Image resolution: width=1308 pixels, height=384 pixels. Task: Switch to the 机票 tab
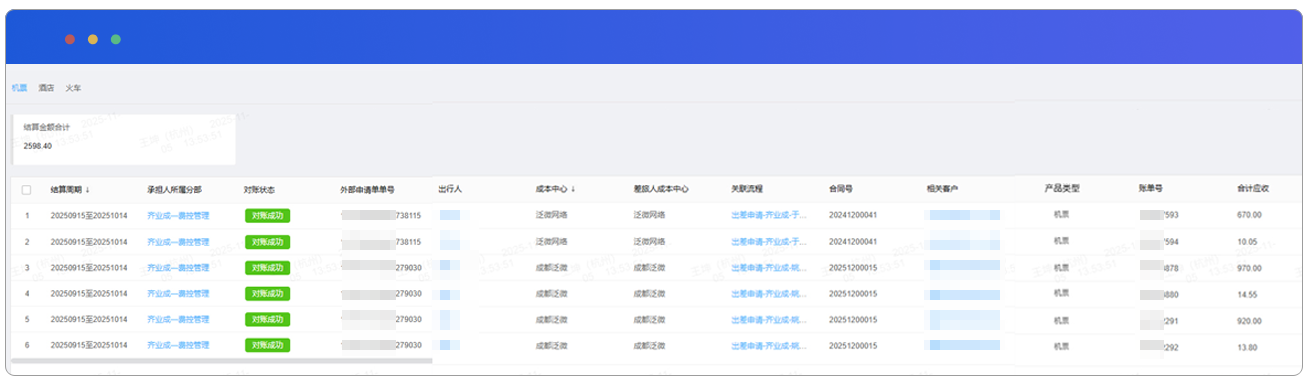(x=19, y=88)
